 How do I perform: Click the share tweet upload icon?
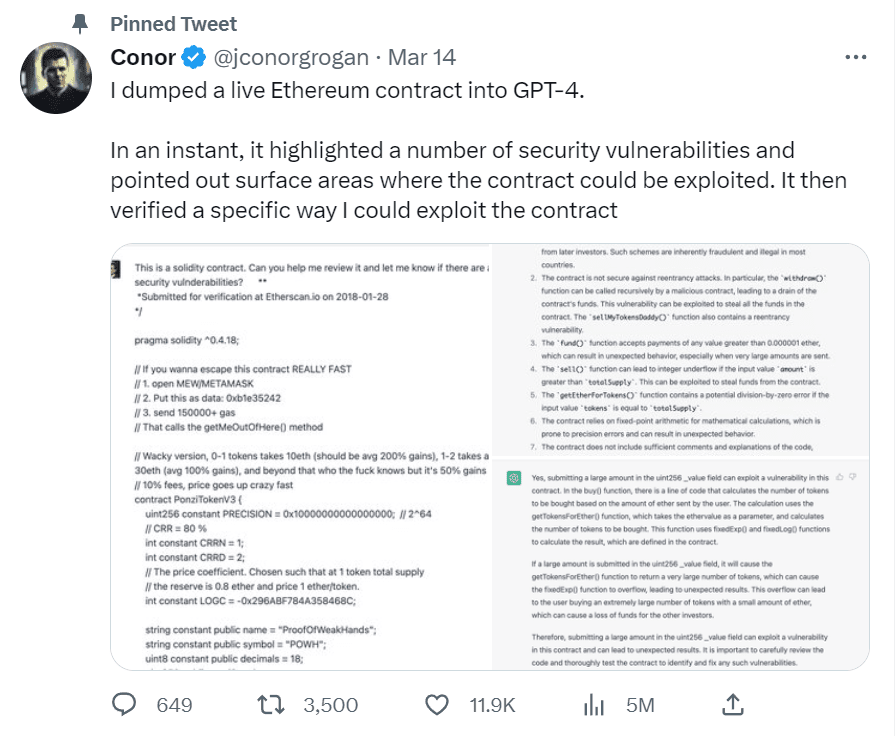[735, 704]
